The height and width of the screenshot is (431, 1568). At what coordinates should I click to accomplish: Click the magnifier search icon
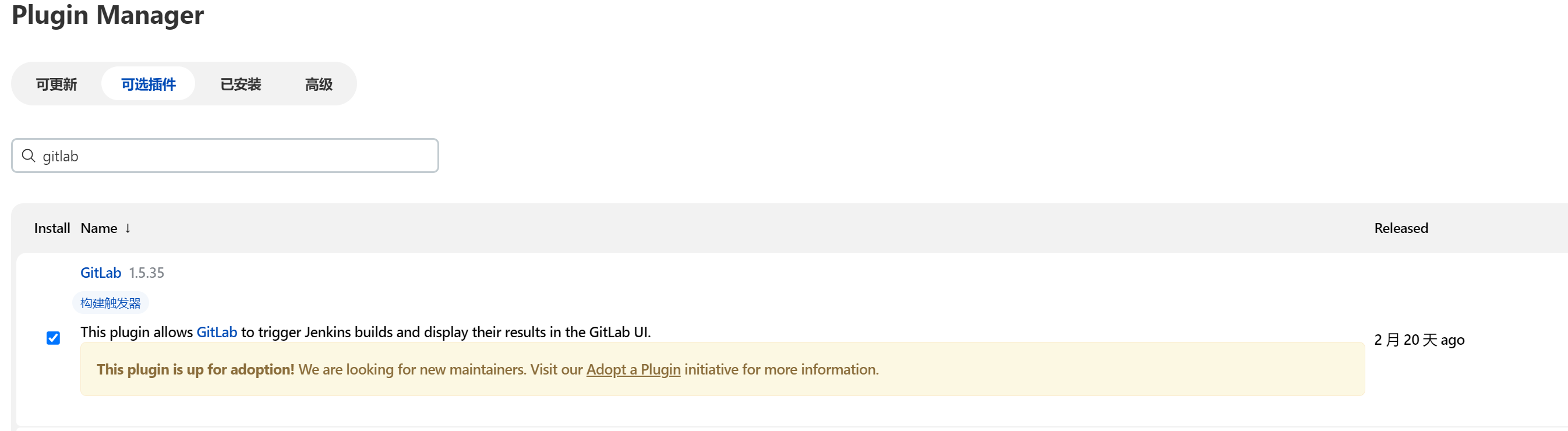(28, 156)
